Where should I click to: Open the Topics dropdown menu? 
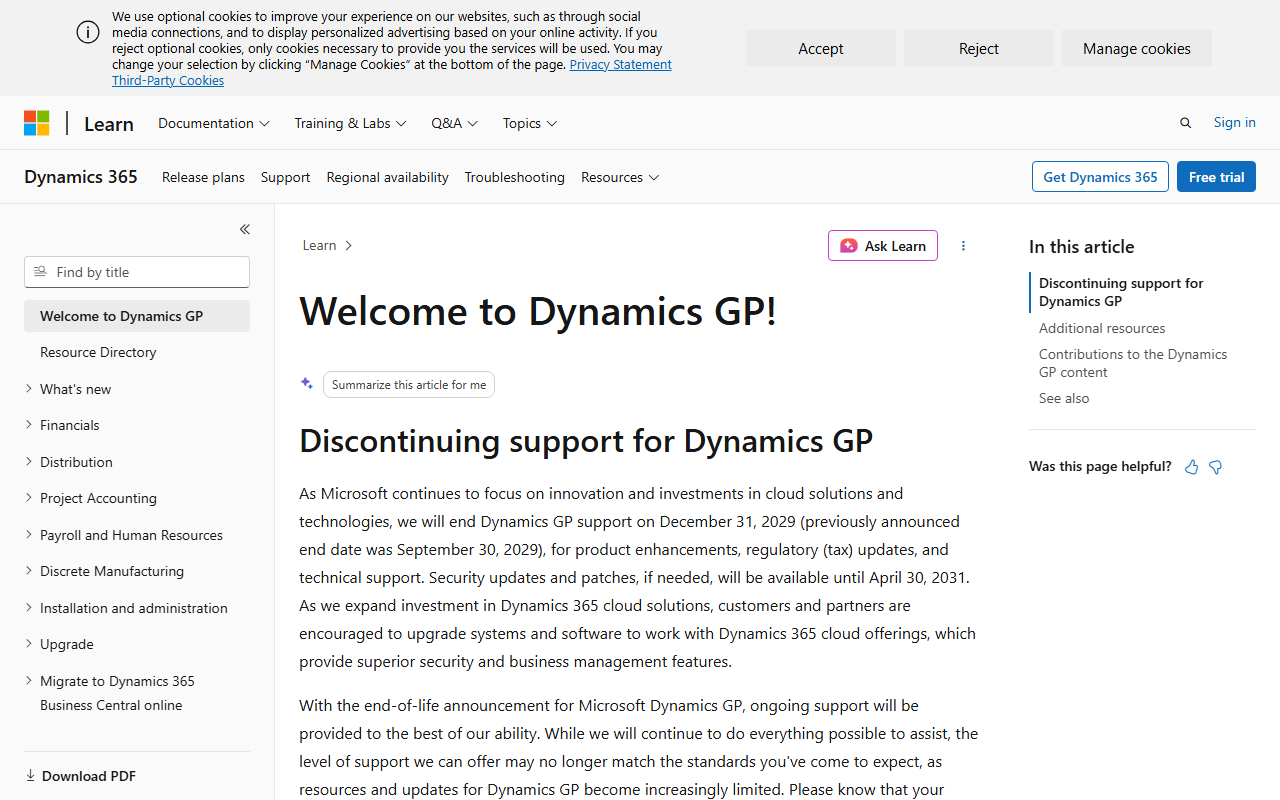point(530,123)
